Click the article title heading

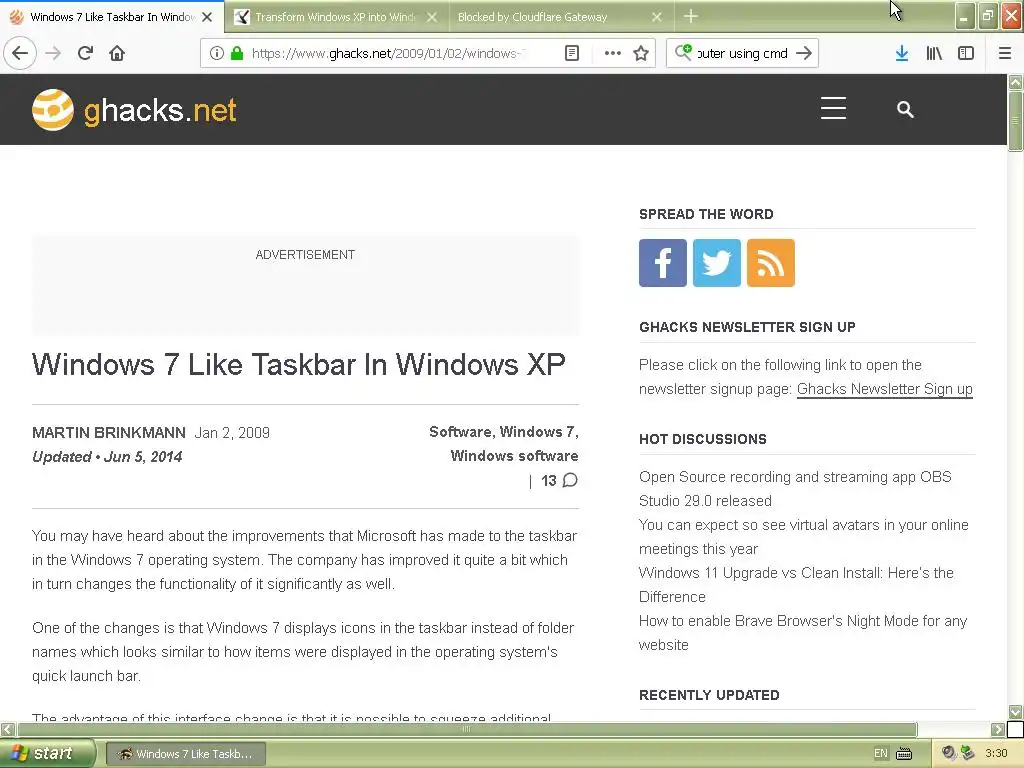[298, 364]
